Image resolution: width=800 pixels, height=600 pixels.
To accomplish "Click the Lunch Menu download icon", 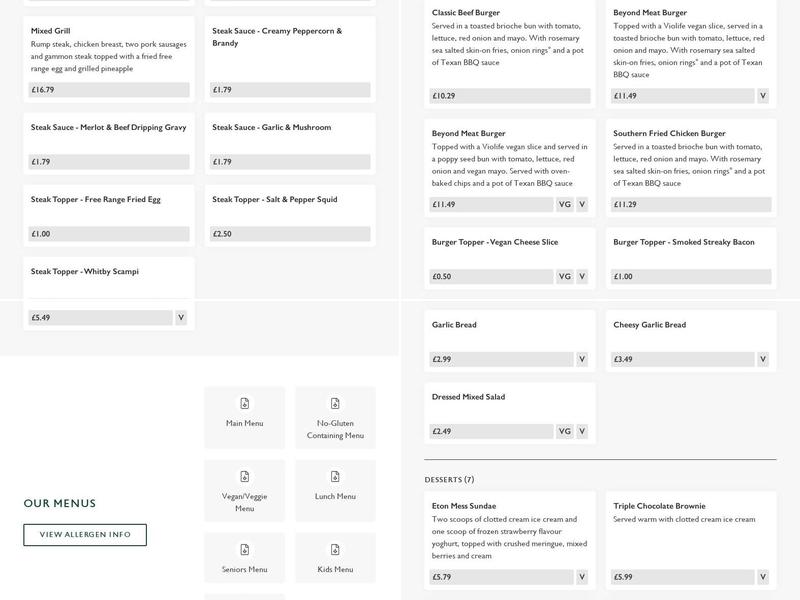I will (335, 476).
